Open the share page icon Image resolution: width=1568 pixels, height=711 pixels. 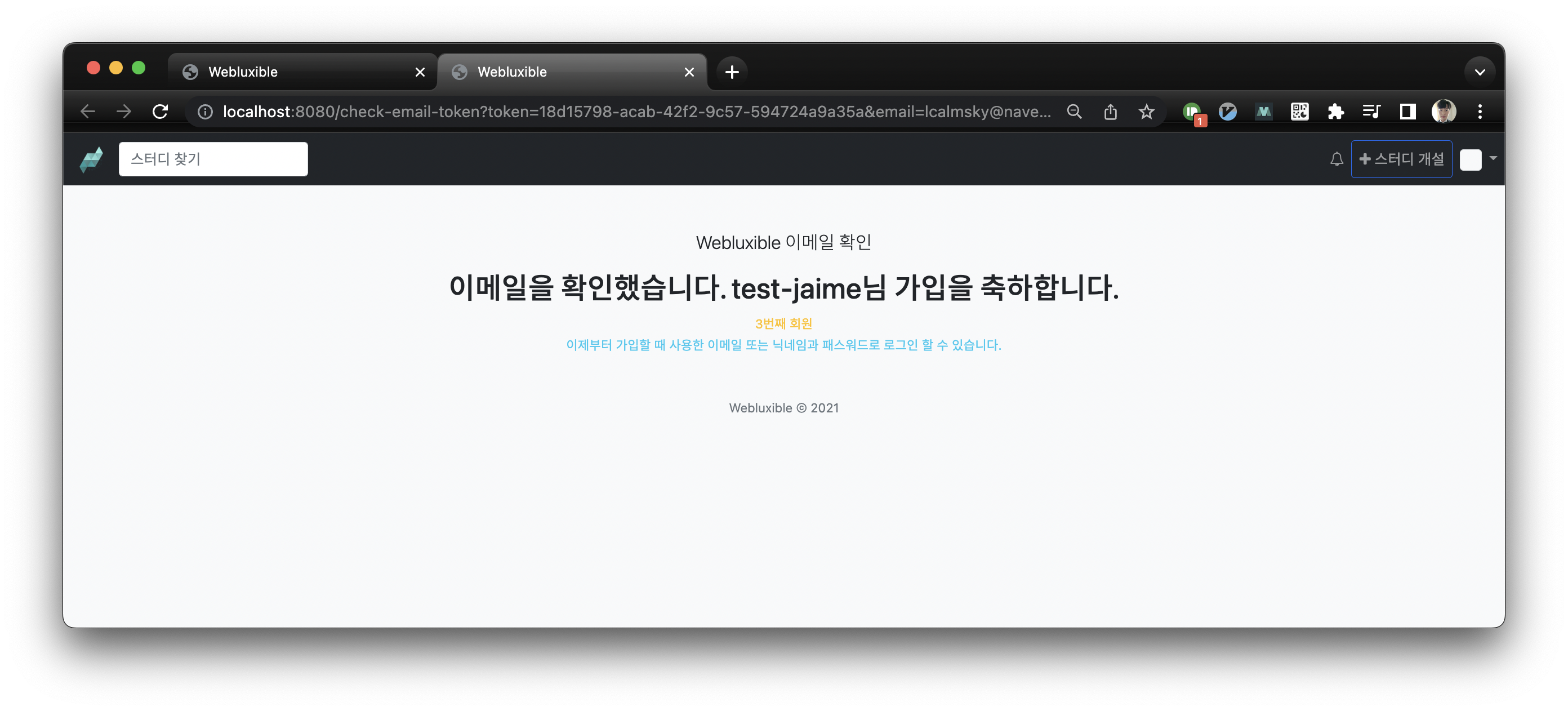coord(1110,112)
